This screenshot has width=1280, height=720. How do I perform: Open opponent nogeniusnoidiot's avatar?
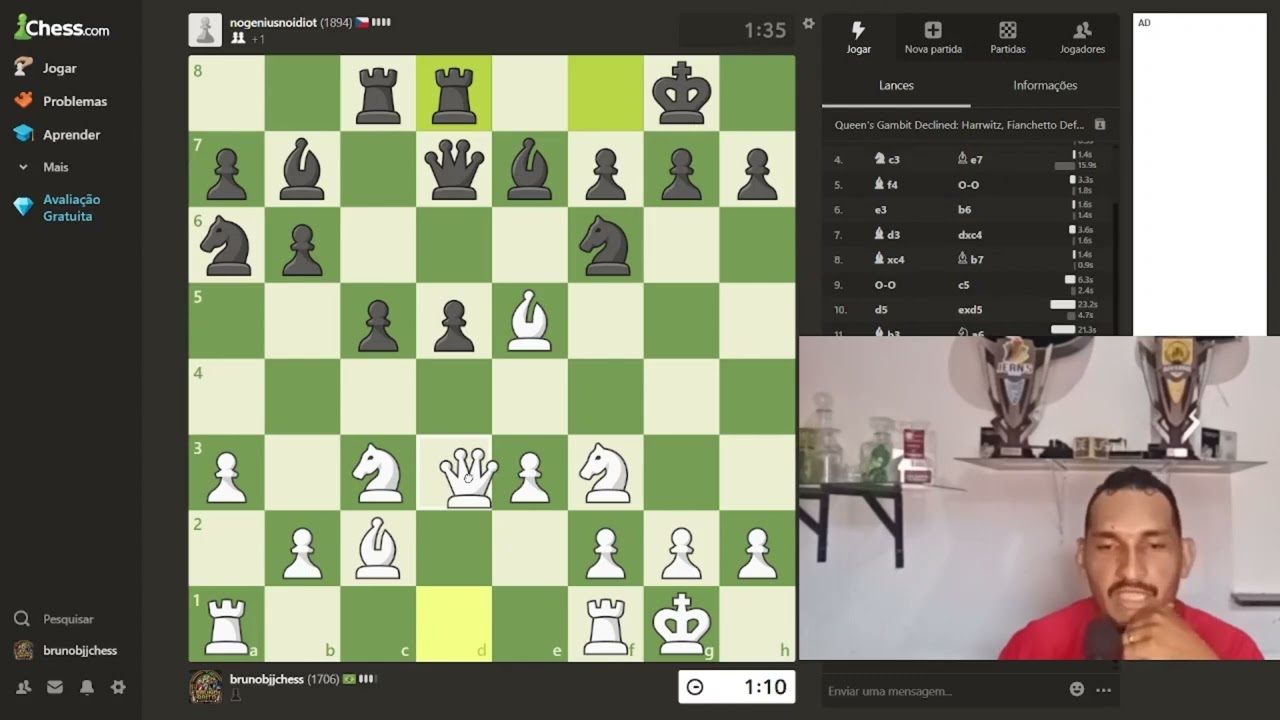point(205,30)
